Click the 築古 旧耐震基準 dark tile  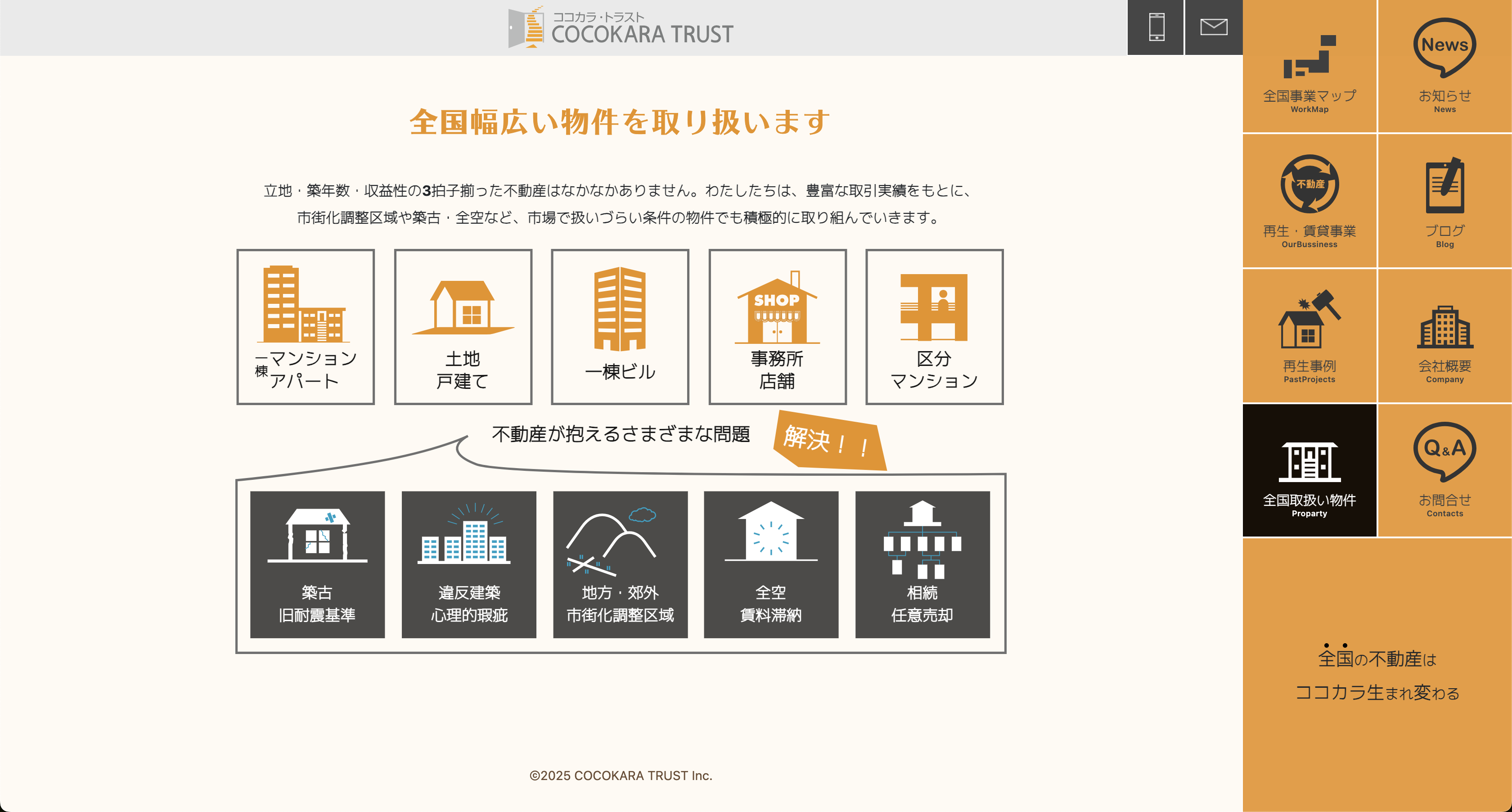(x=317, y=564)
